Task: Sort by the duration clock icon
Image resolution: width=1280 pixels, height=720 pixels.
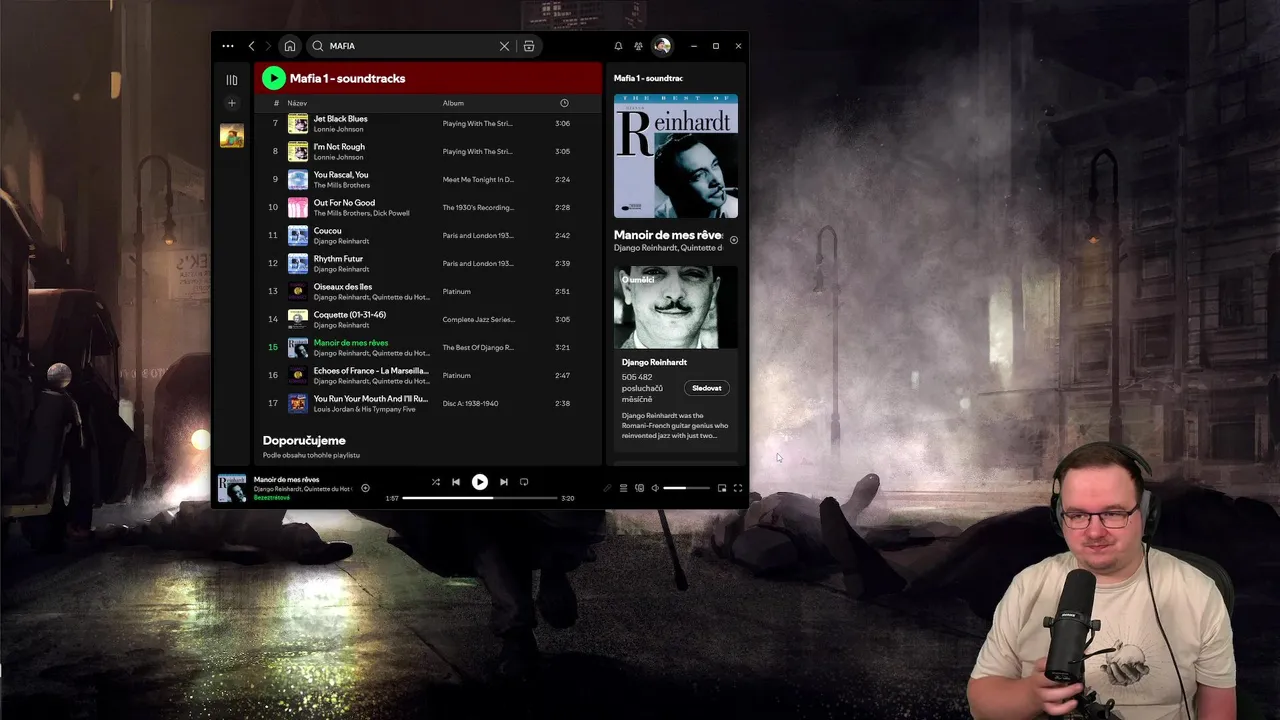Action: click(564, 103)
